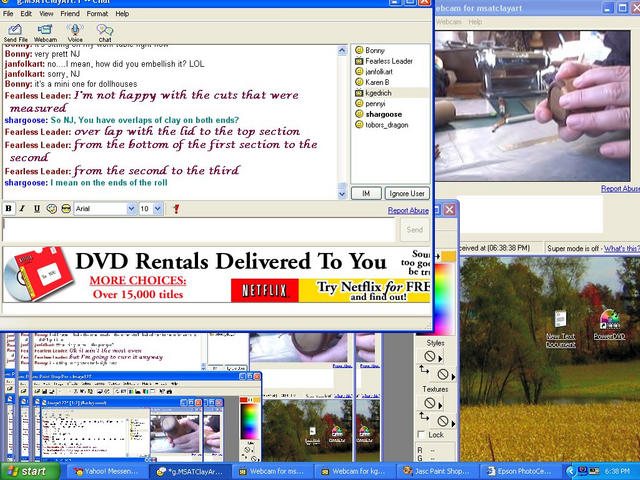Select pennyi in the user list

tap(375, 103)
